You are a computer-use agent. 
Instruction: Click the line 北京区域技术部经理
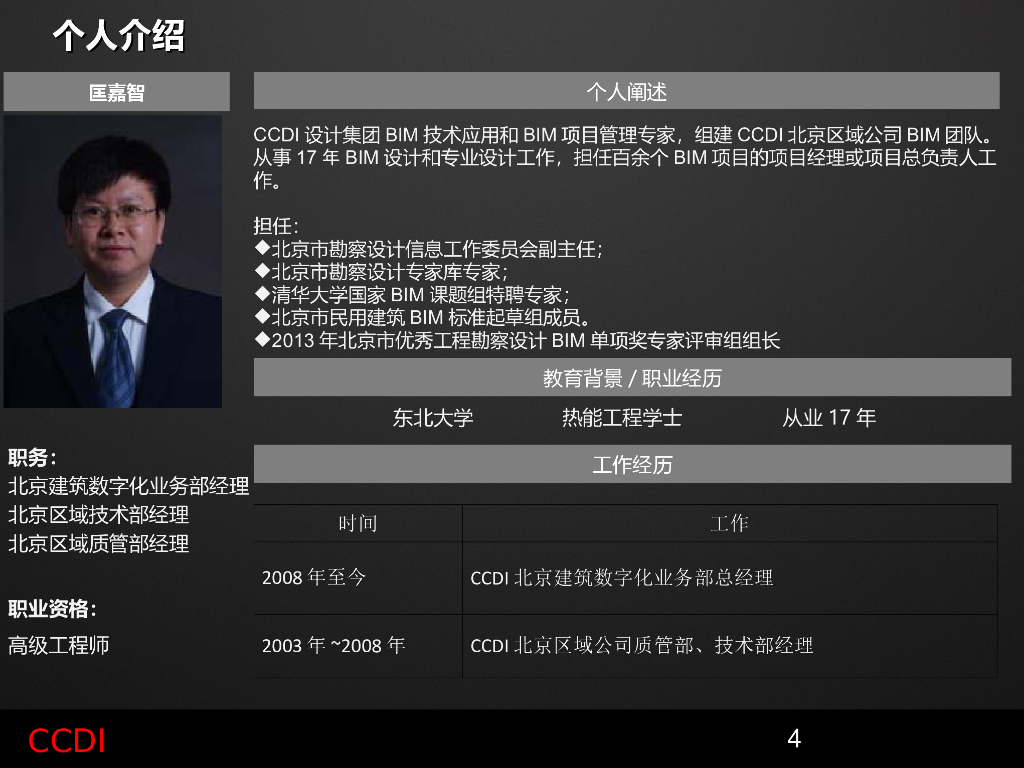(x=99, y=515)
